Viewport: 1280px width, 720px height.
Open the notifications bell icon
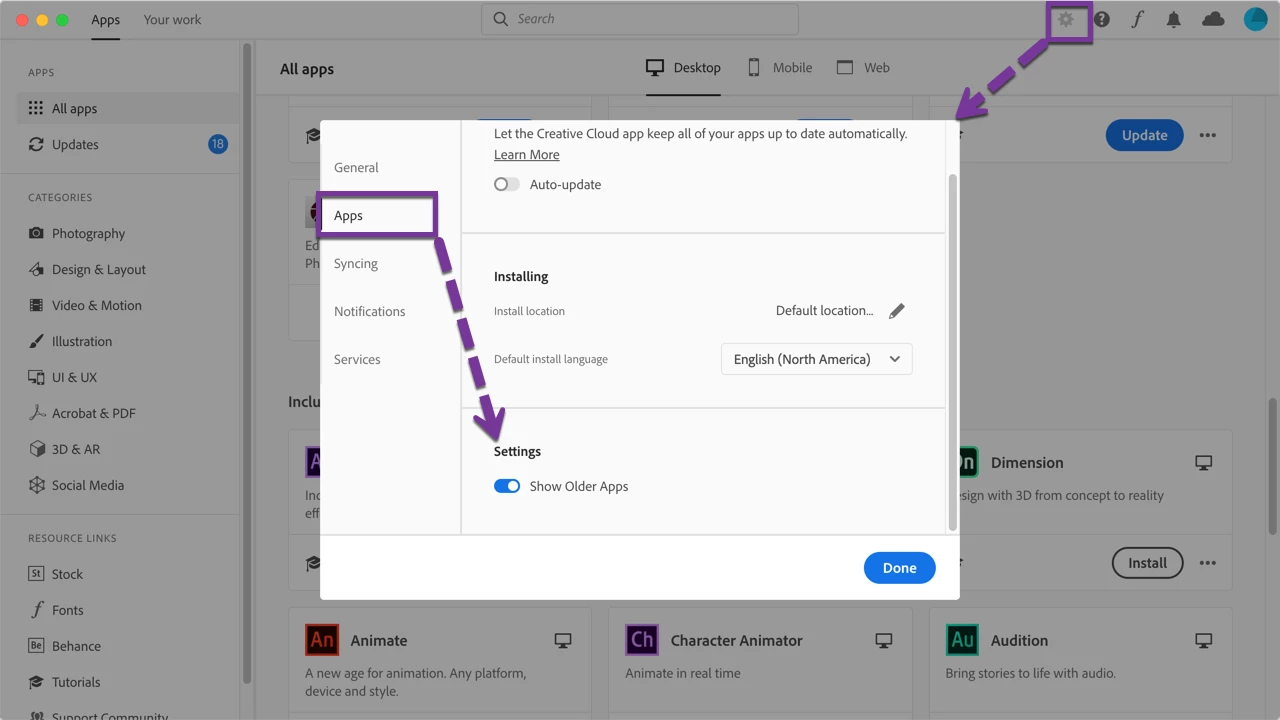click(1174, 19)
